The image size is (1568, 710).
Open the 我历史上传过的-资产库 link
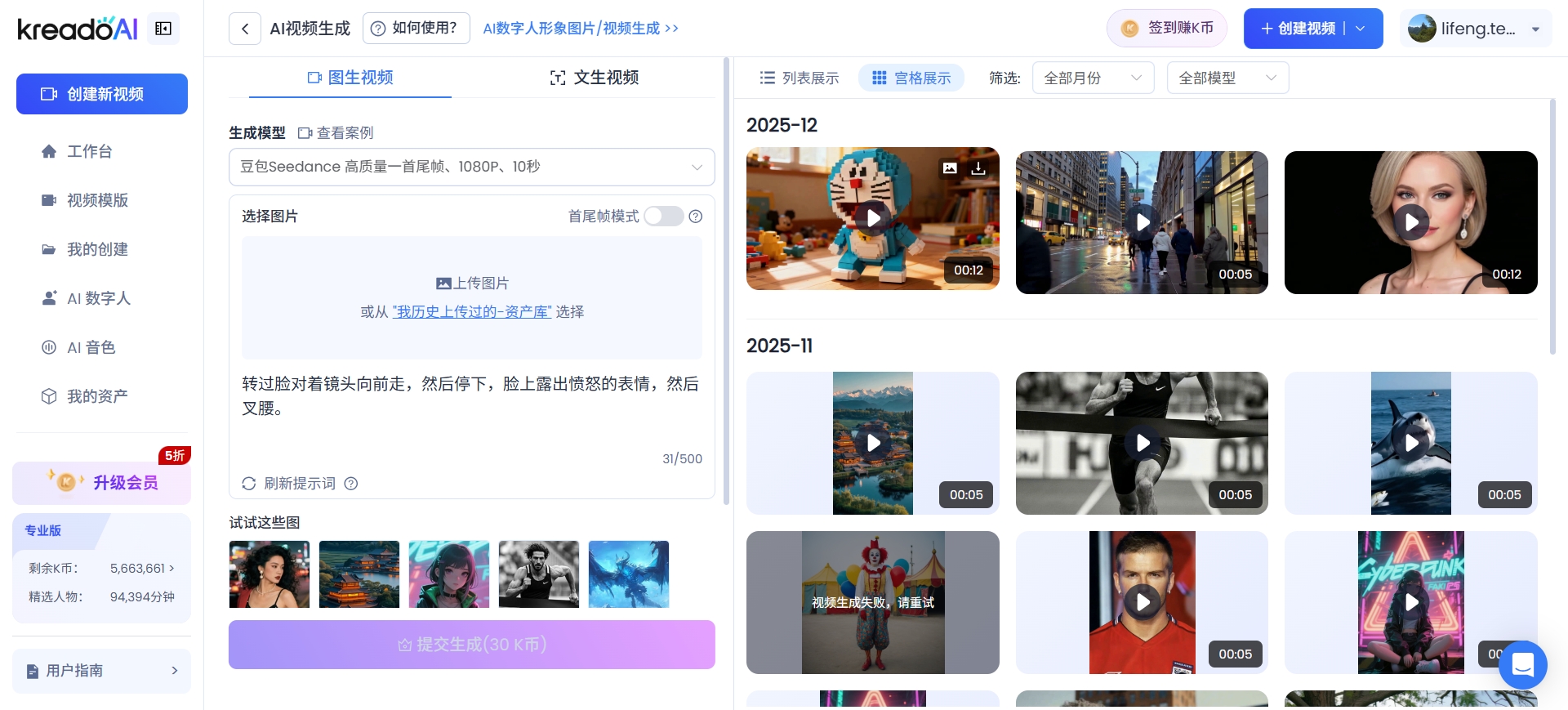coord(472,312)
